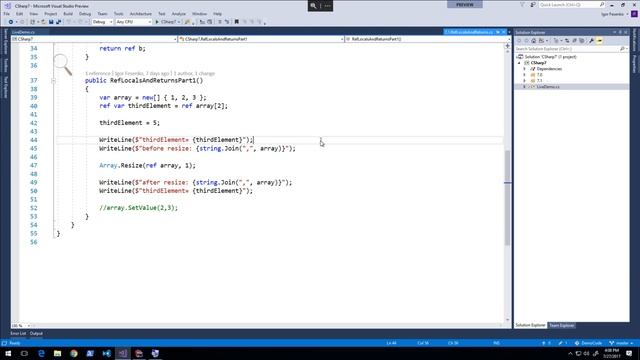Viewport: 640px width, 360px height.
Task: Click the DemoCode repository in status bar
Action: [x=589, y=343]
